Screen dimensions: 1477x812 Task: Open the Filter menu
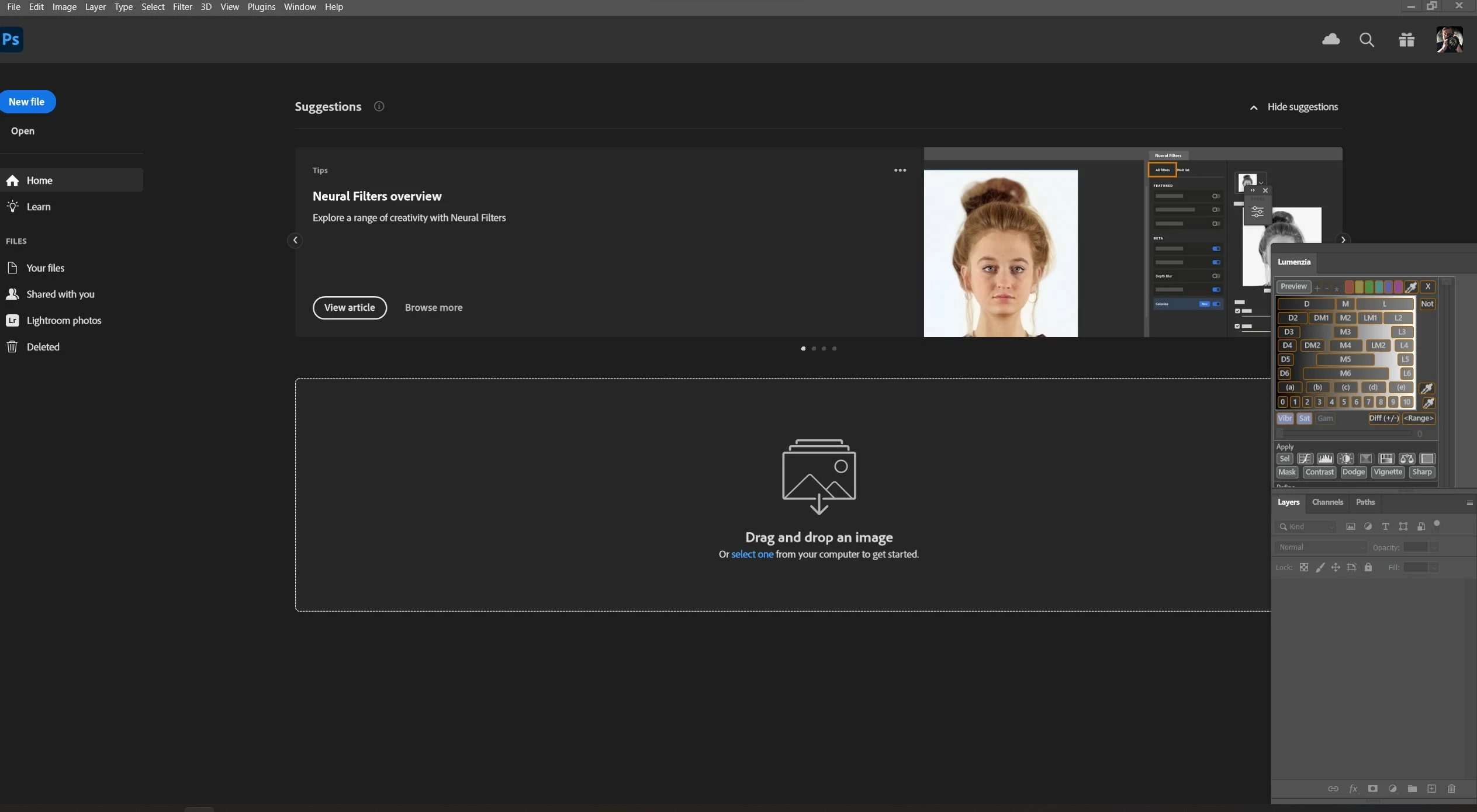[x=182, y=7]
